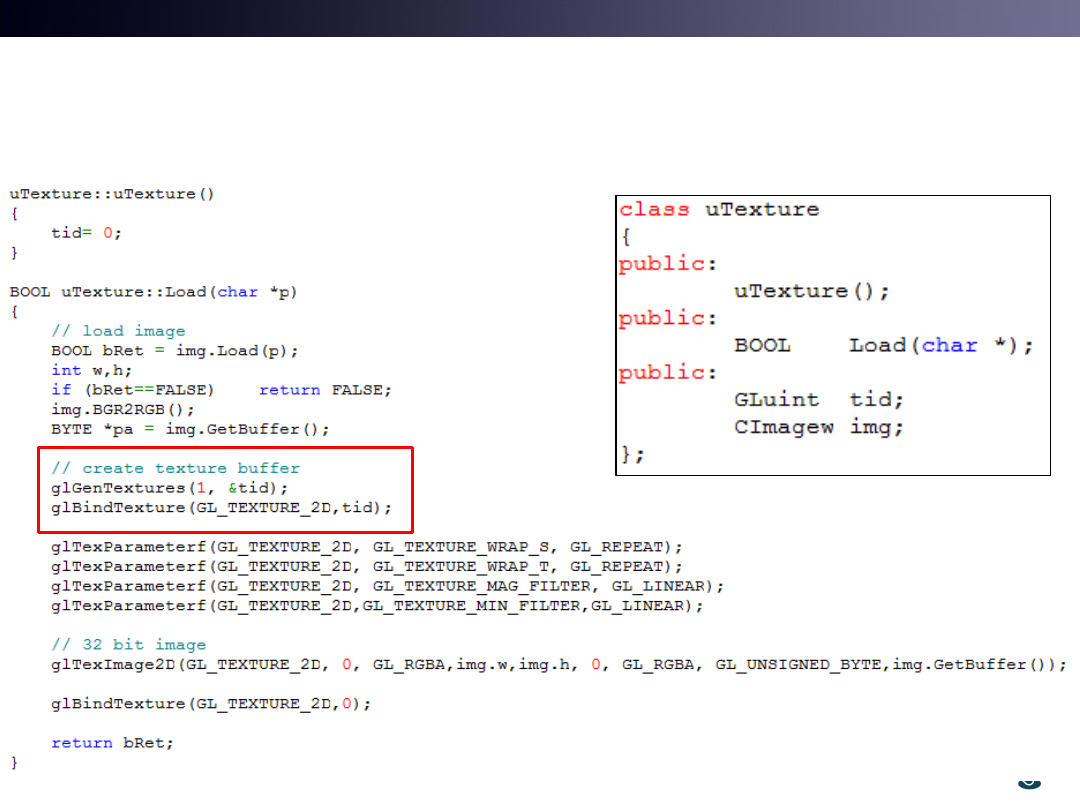The image size is (1080, 810).
Task: Click the partial circular icon at bottom-right
Action: click(x=1028, y=783)
